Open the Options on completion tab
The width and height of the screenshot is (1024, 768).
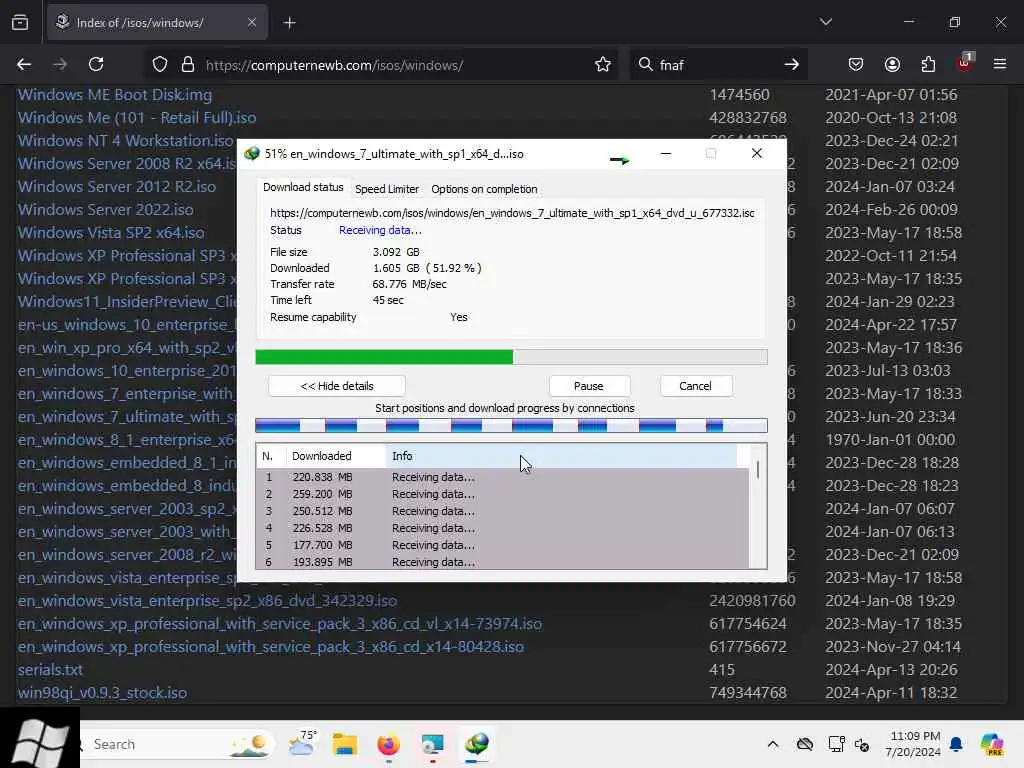pos(484,189)
